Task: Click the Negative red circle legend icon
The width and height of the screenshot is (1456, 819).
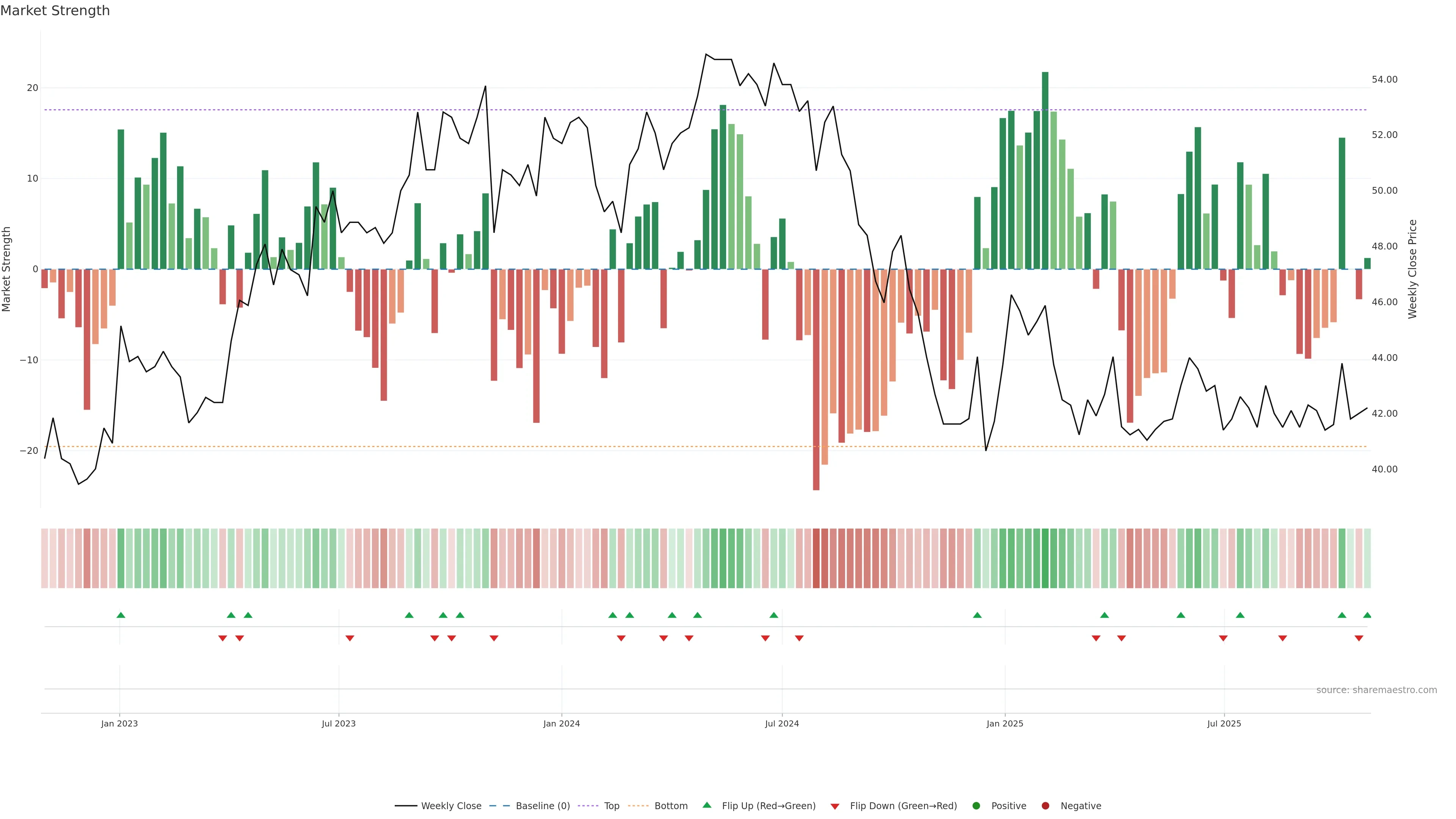Action: click(x=1045, y=805)
